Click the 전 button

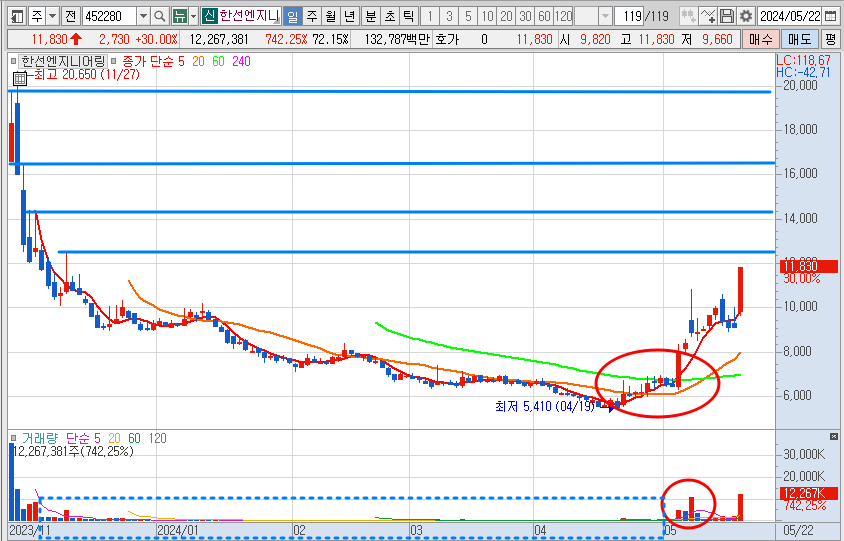tap(71, 16)
